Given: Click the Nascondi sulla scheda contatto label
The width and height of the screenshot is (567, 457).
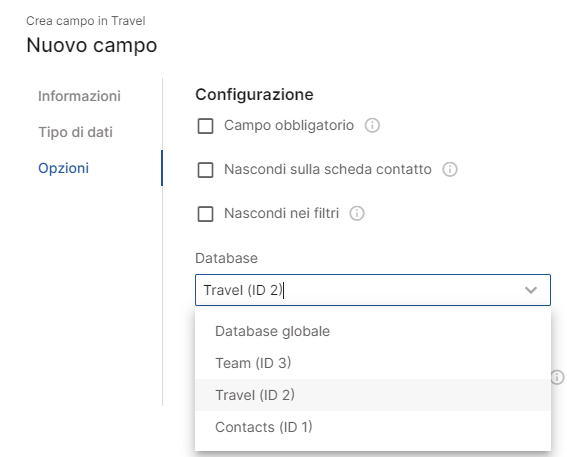Looking at the screenshot, I should (x=328, y=169).
